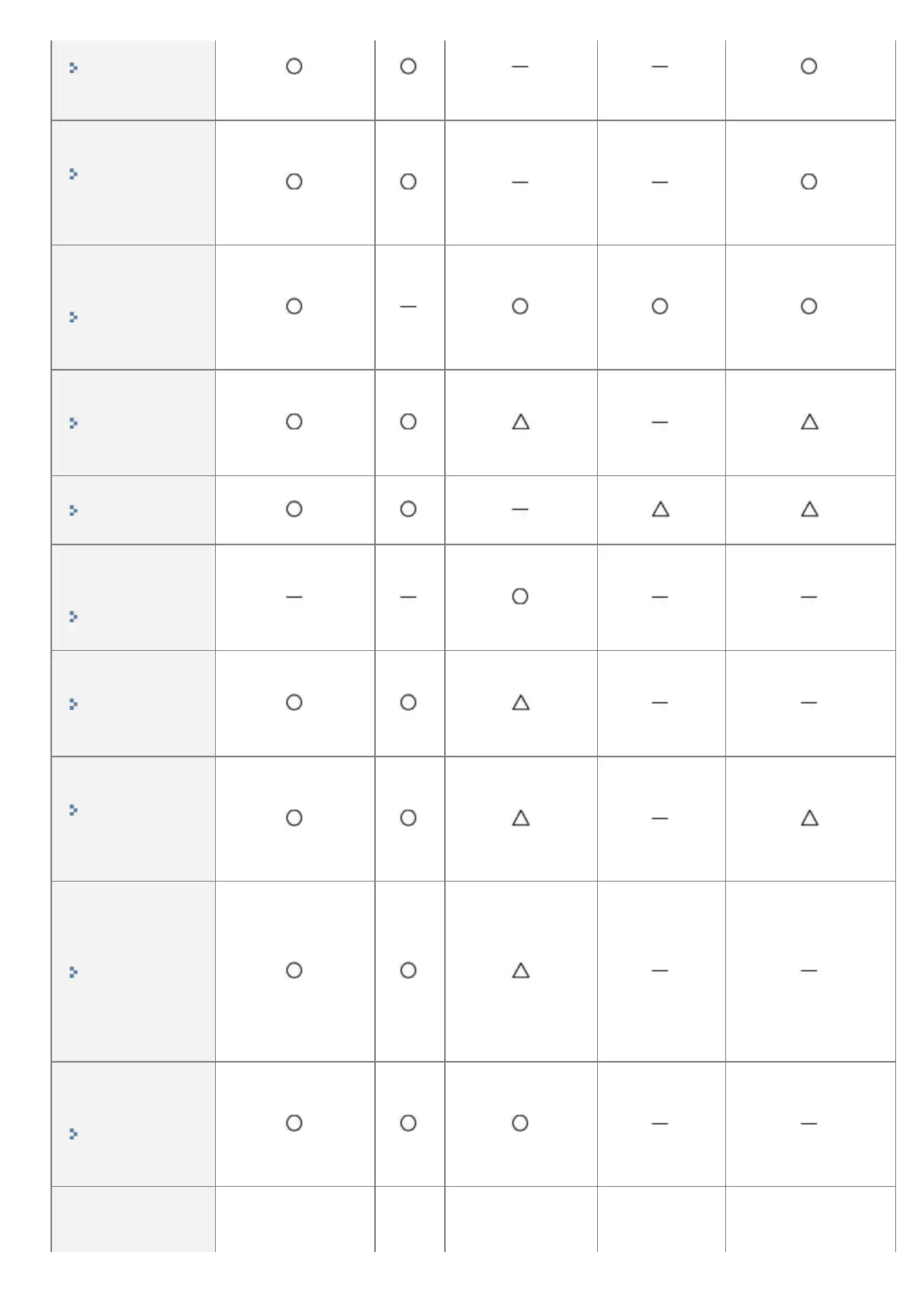Click the only dash in the third row
The height and width of the screenshot is (1308, 924).
[408, 307]
